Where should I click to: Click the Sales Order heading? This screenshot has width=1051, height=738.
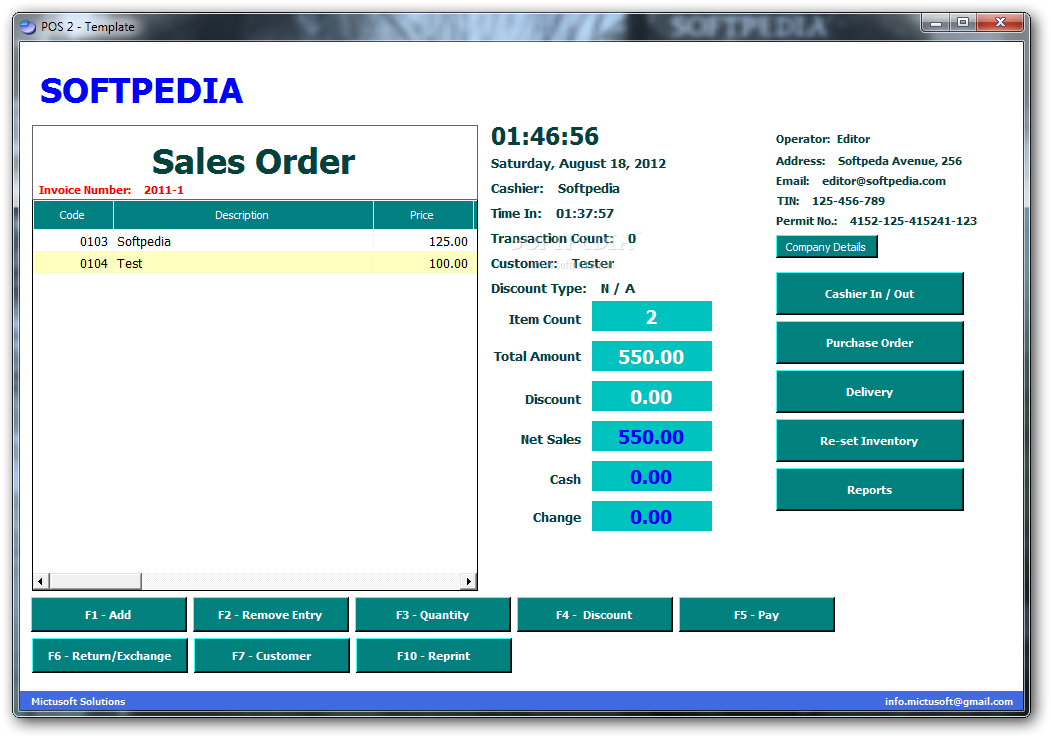(254, 162)
